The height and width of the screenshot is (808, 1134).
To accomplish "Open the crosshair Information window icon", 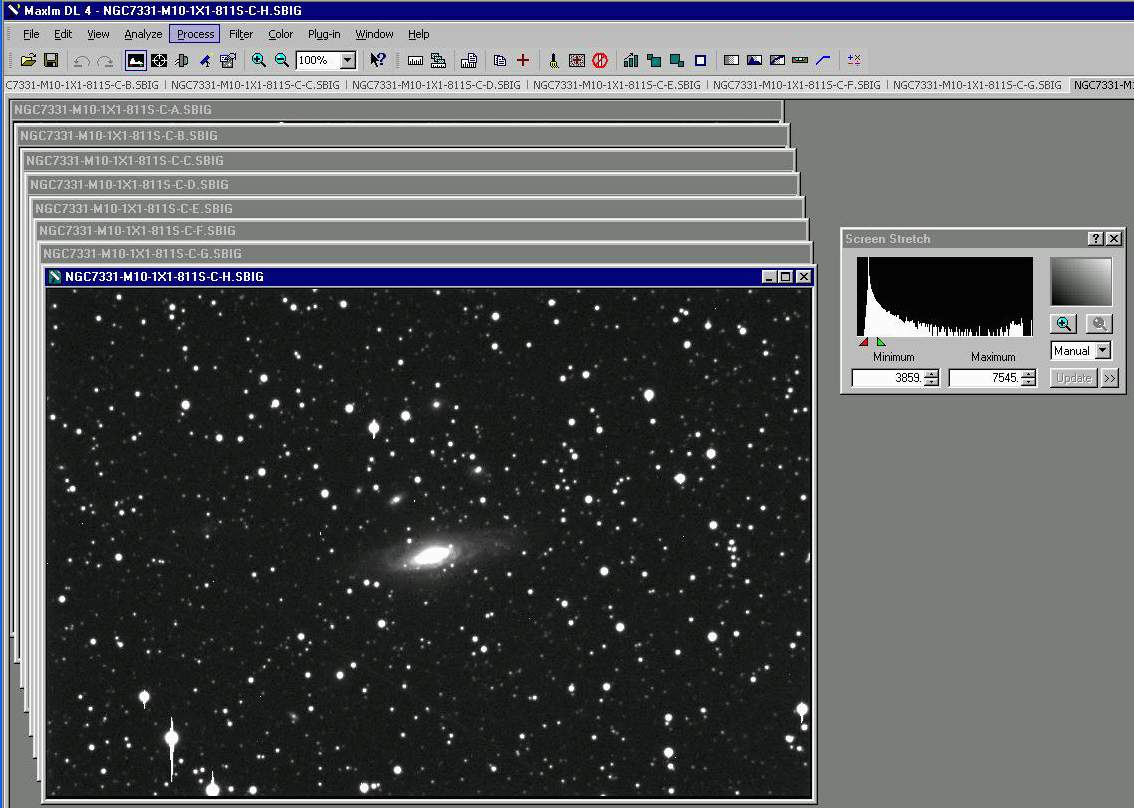I will (x=159, y=61).
